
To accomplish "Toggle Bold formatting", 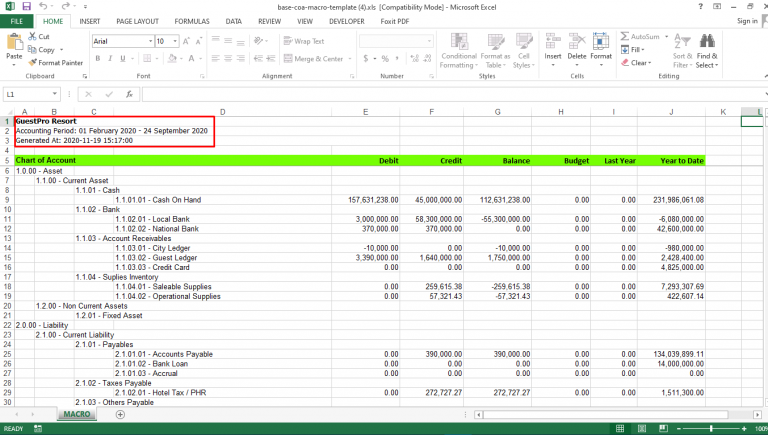I will pyautogui.click(x=97, y=59).
